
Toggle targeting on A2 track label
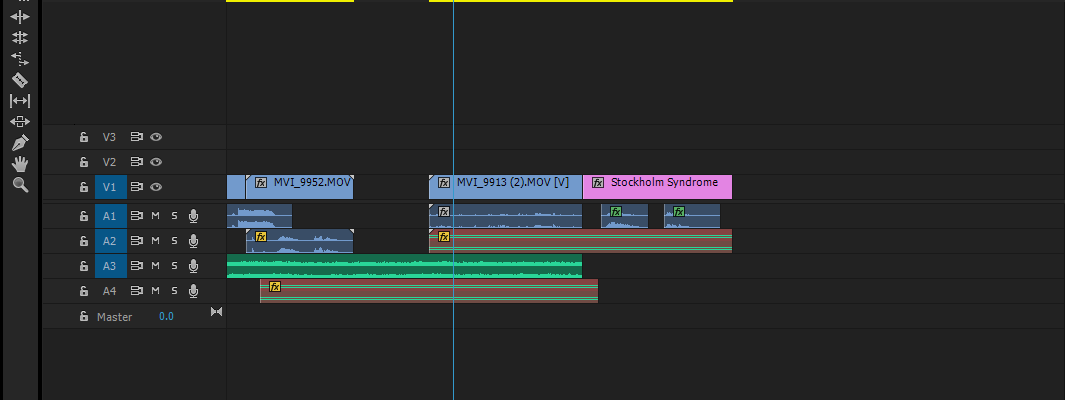click(110, 241)
